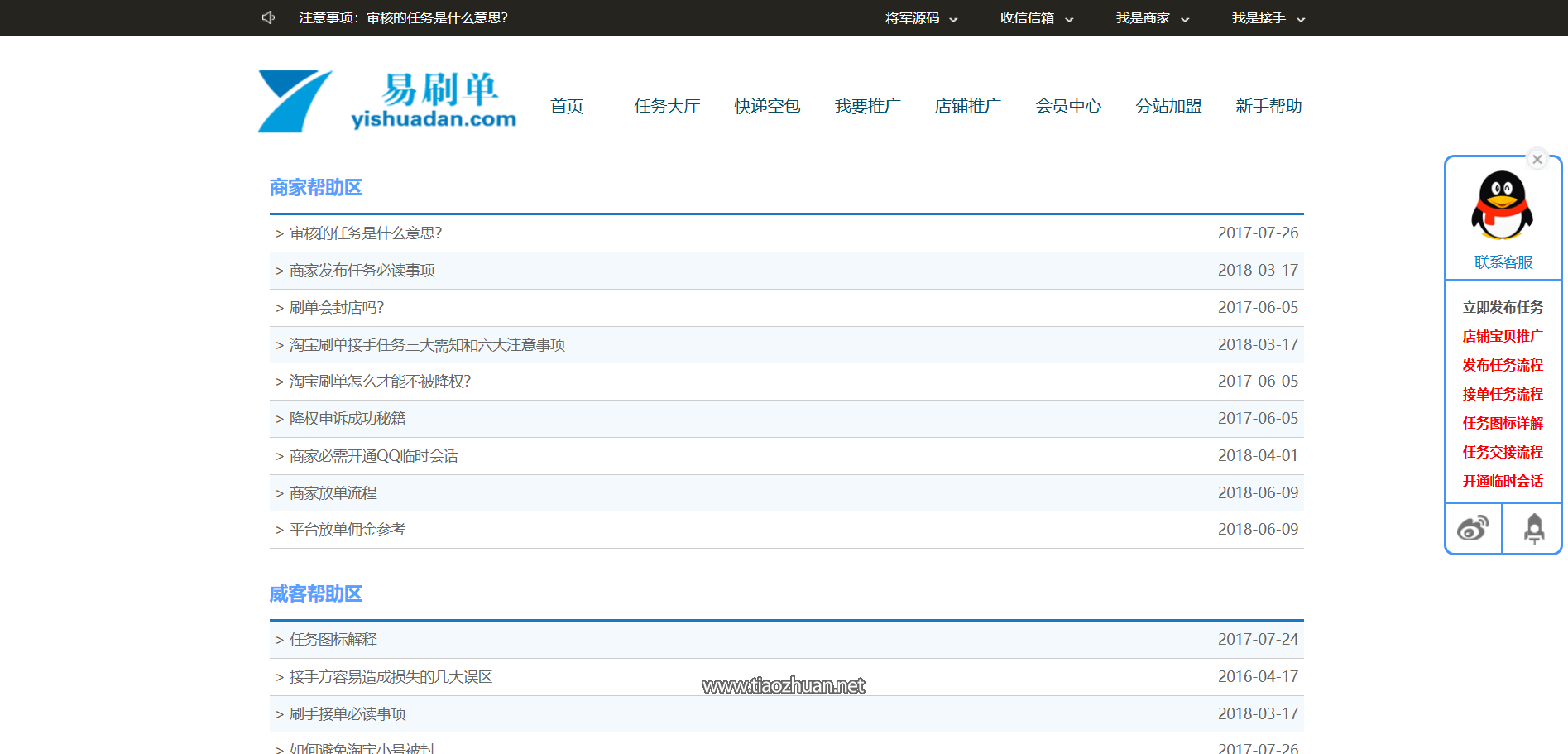Screen dimensions: 1568x754
Task: Click the Weibo icon in the sidebar
Action: [1473, 527]
